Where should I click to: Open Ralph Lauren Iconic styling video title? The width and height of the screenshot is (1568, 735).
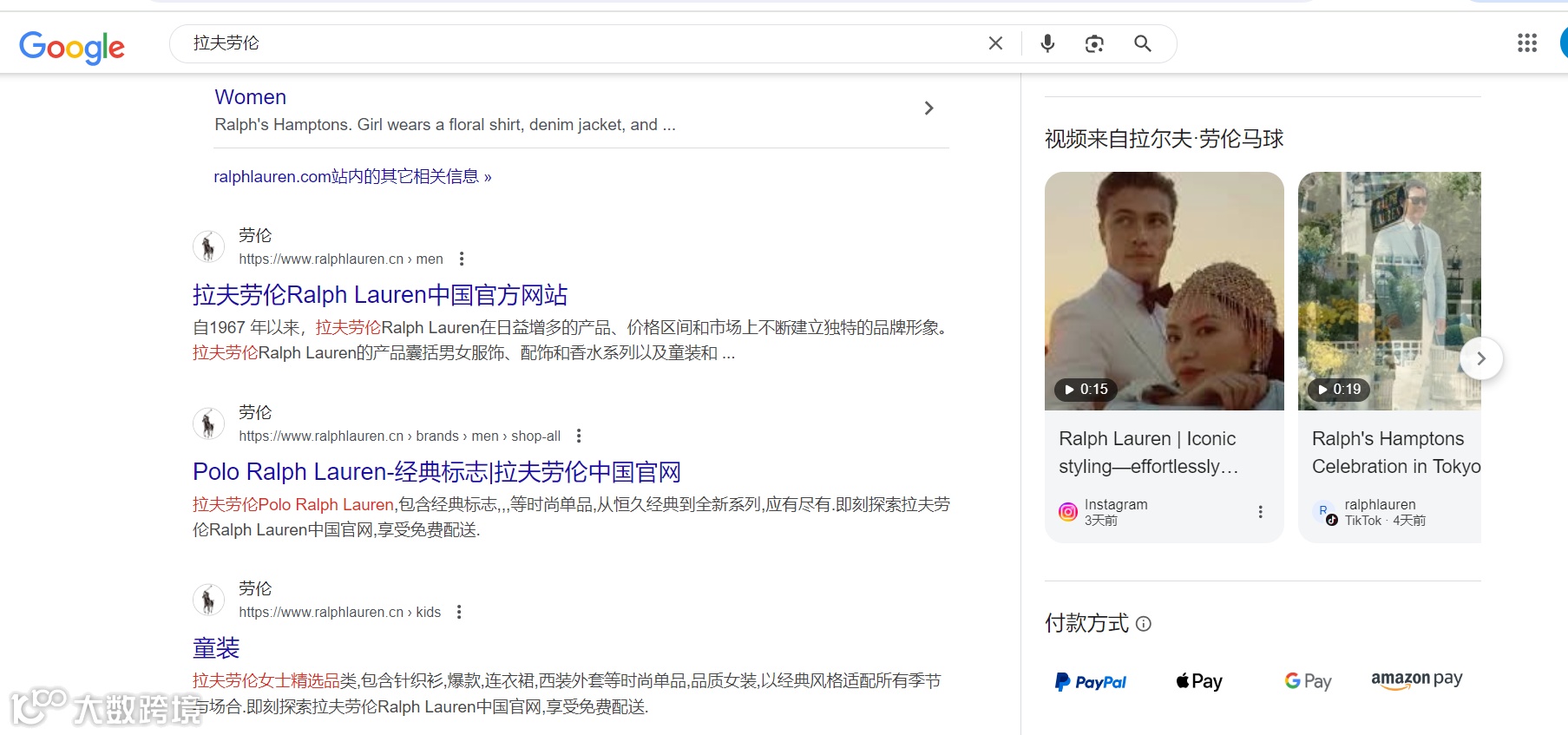(x=1148, y=453)
